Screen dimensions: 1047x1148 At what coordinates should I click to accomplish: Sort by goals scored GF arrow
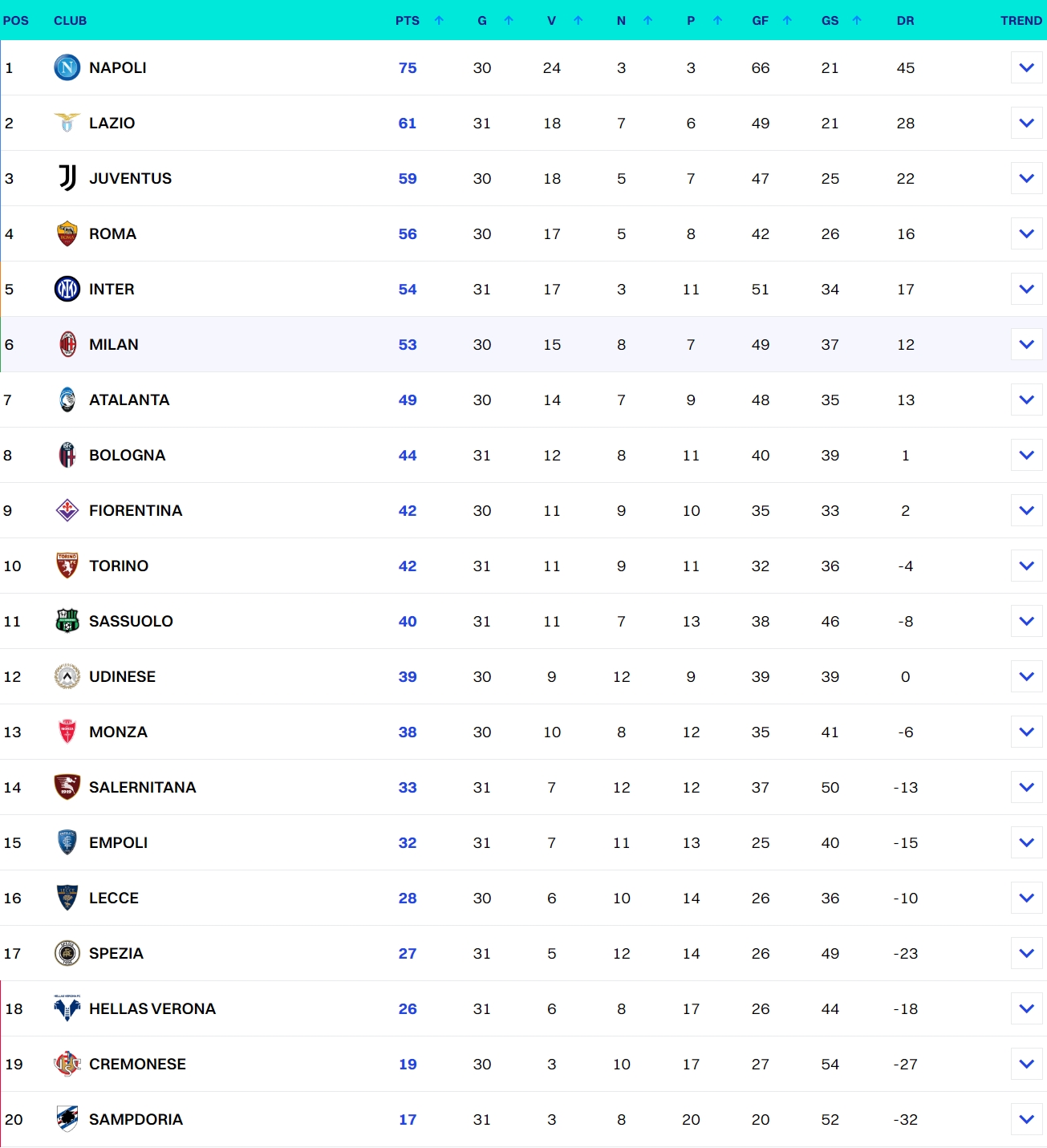[787, 20]
